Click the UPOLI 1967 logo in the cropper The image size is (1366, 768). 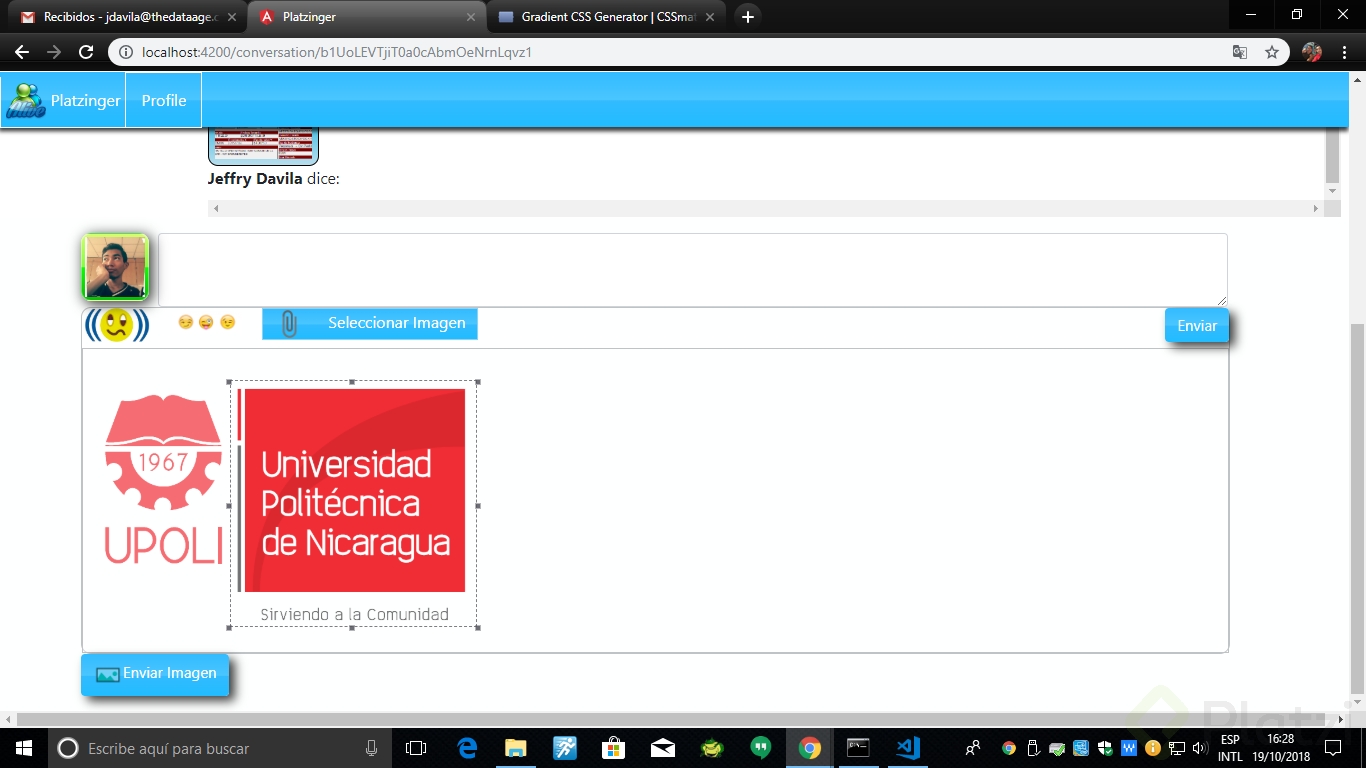[163, 480]
